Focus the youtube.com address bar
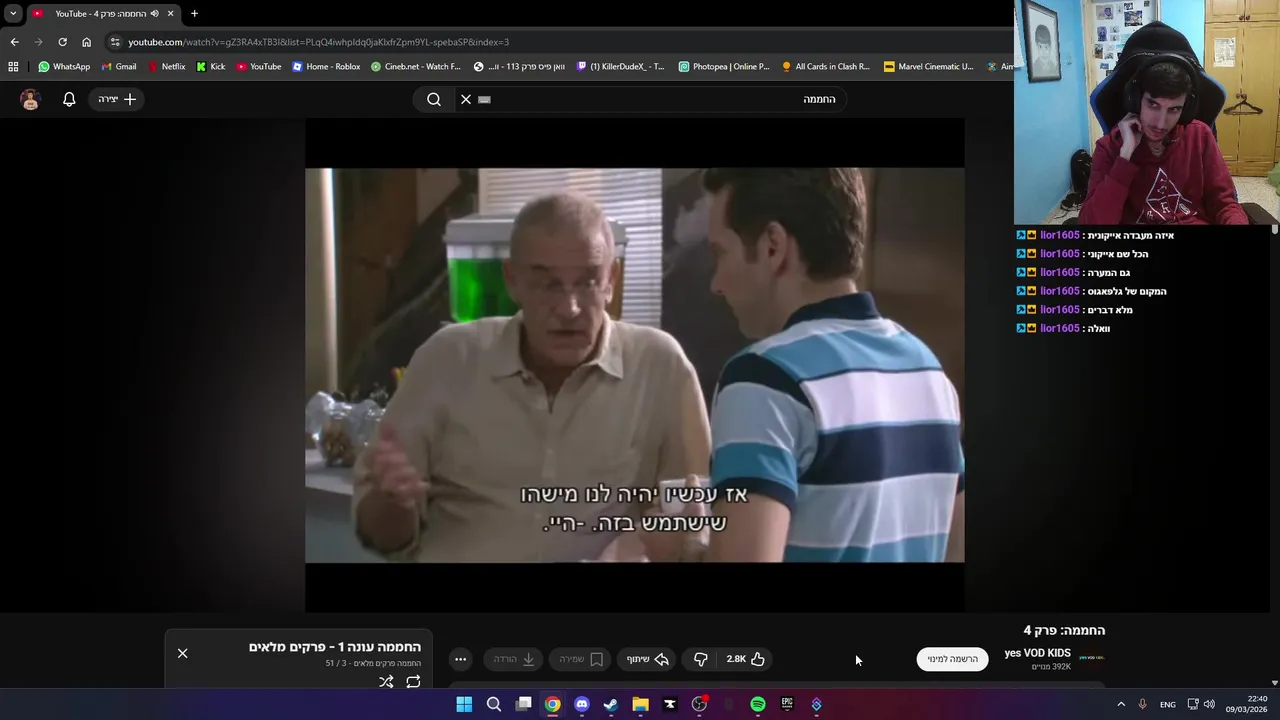This screenshot has width=1280, height=720. pos(560,42)
